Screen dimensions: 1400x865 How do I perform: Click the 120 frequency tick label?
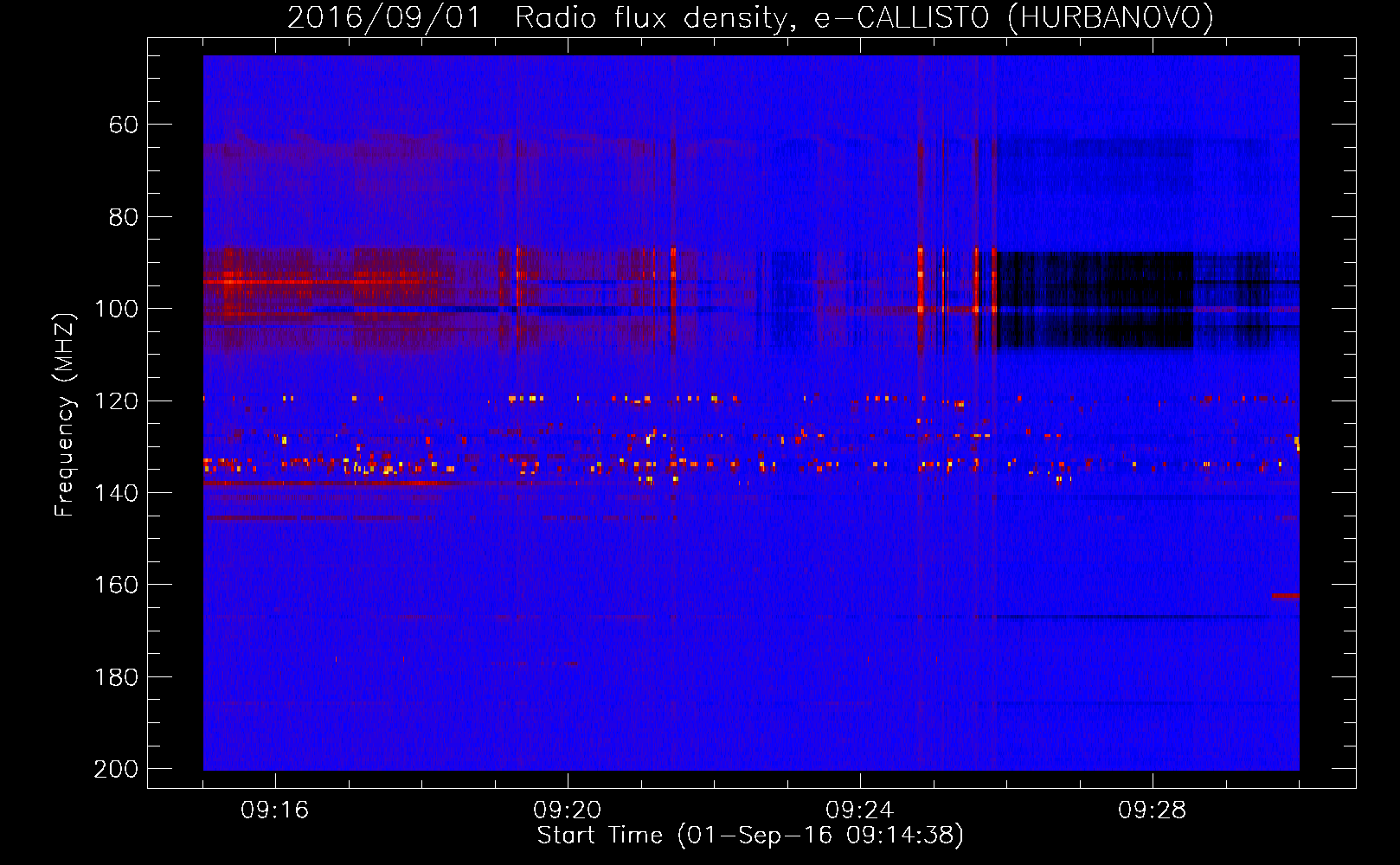coord(116,401)
